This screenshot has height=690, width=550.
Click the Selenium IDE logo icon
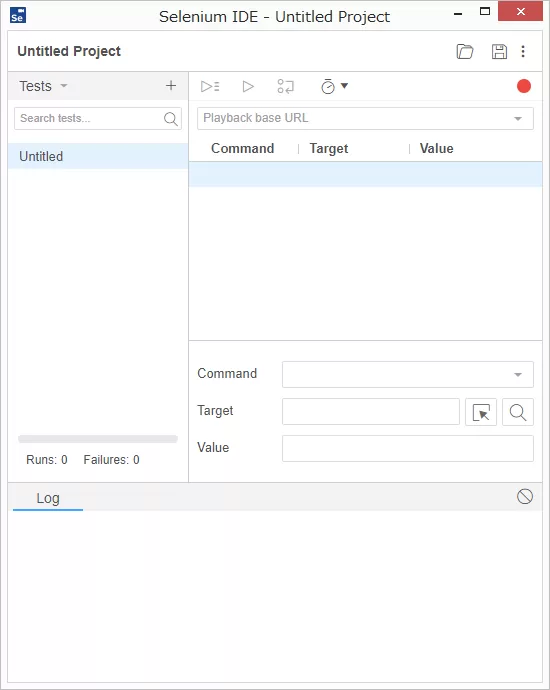click(x=18, y=15)
